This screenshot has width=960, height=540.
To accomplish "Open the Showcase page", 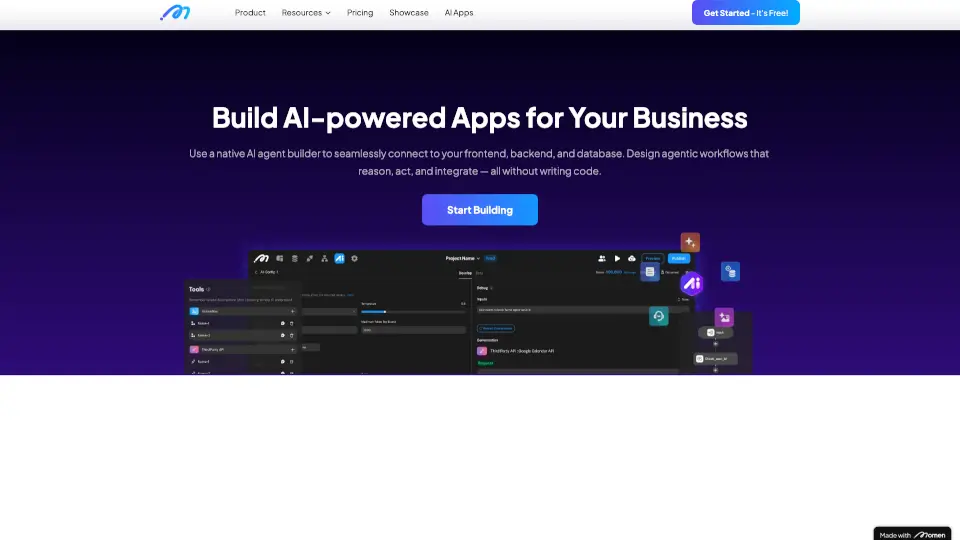I will click(409, 13).
